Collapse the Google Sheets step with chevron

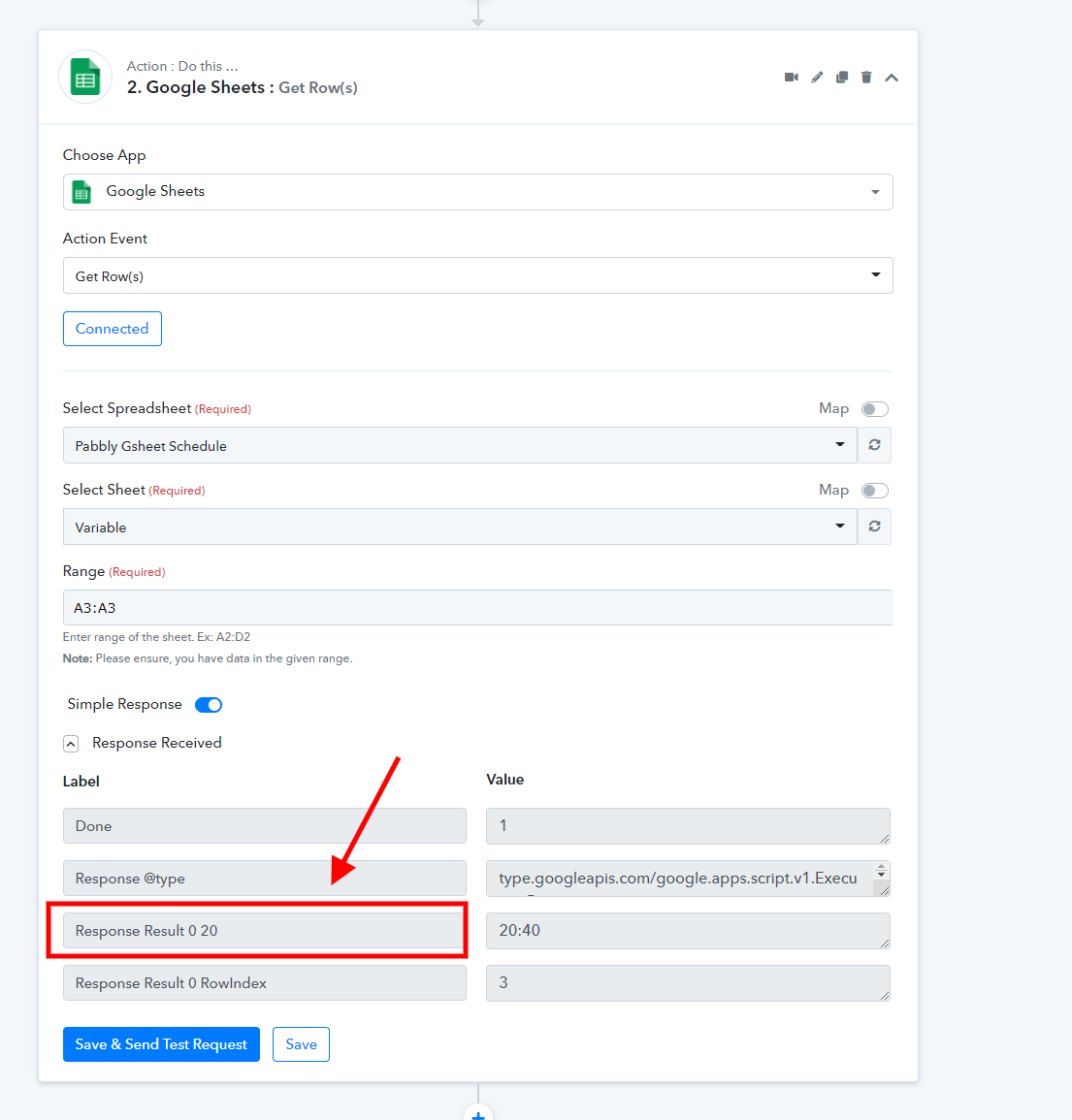pos(892,78)
